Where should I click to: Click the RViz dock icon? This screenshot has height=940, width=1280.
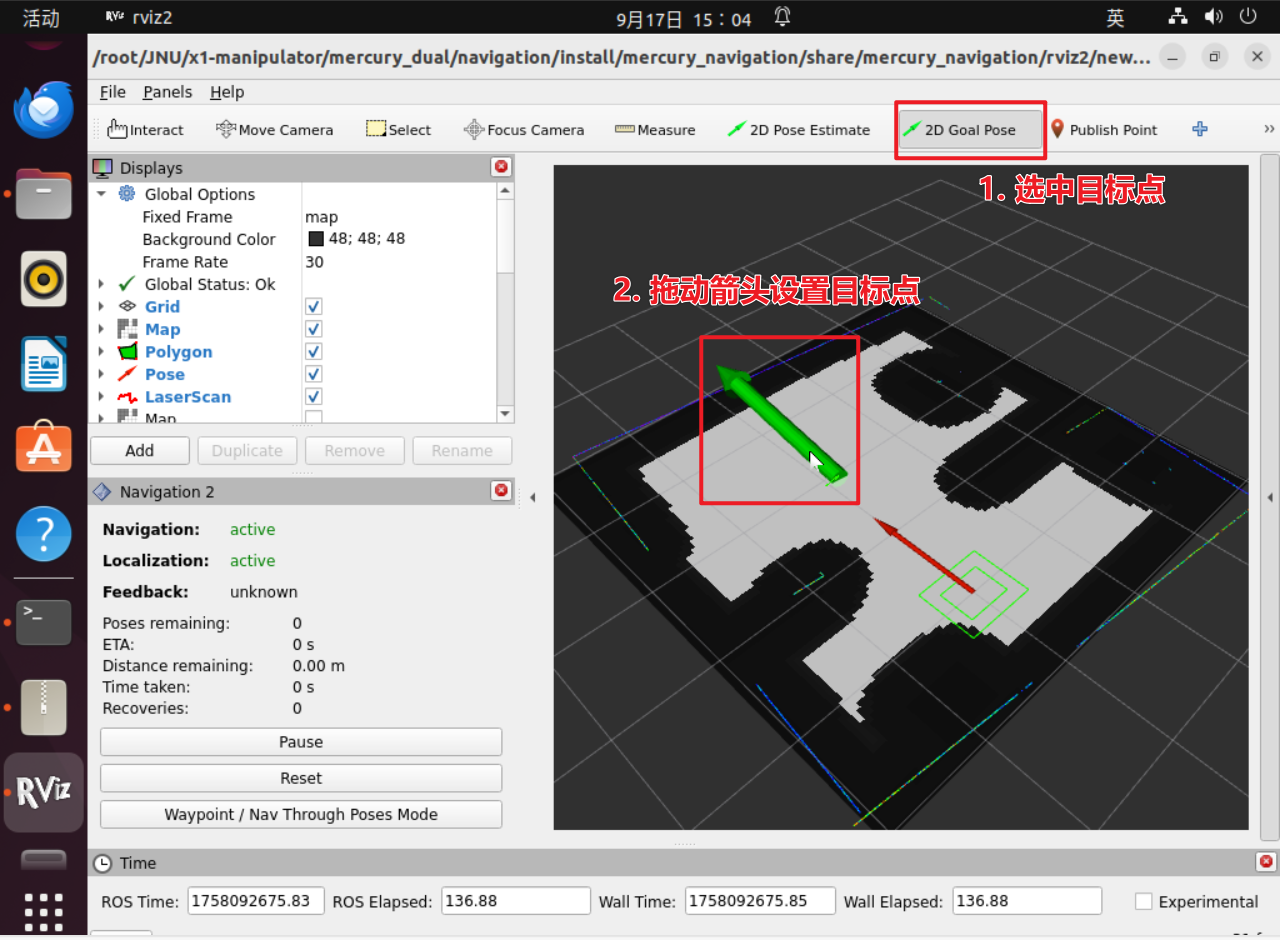point(44,792)
